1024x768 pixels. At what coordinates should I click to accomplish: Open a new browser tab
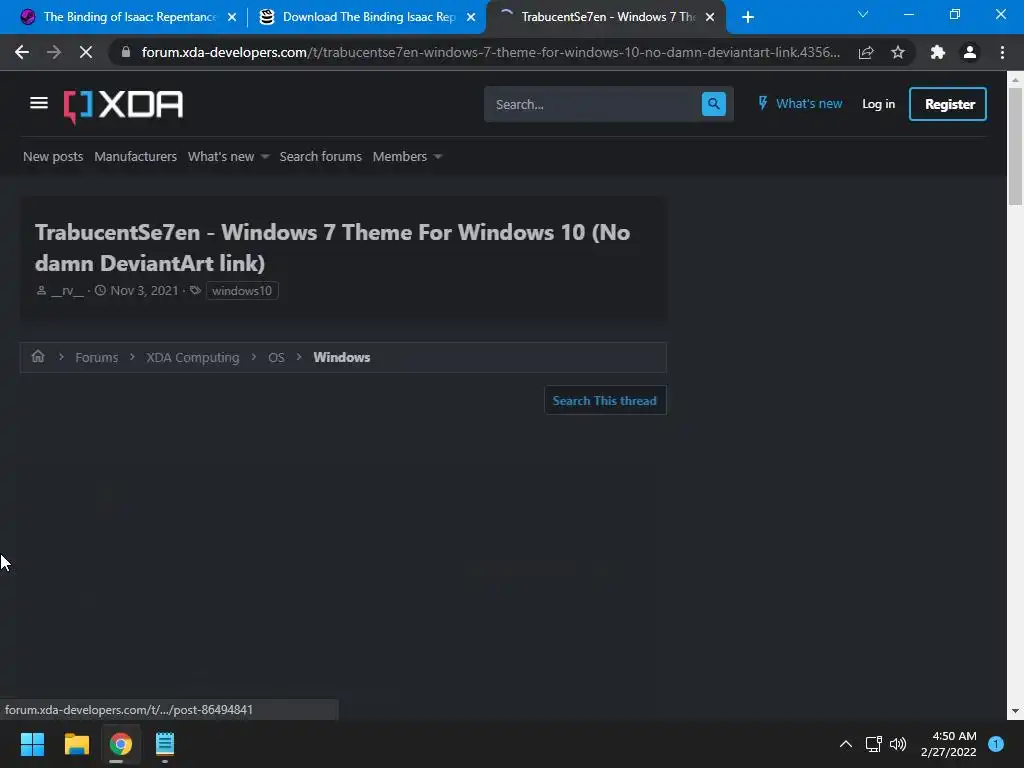point(748,17)
